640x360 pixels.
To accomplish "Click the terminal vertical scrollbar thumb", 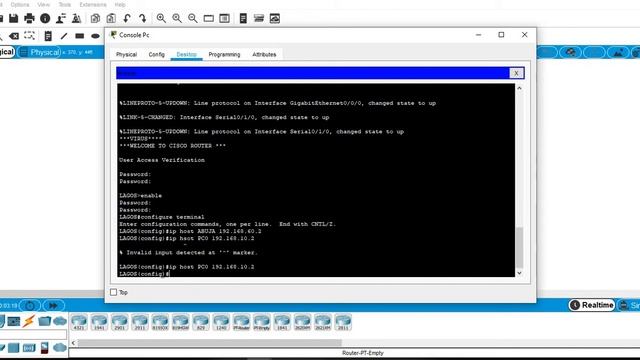I will coord(519,247).
